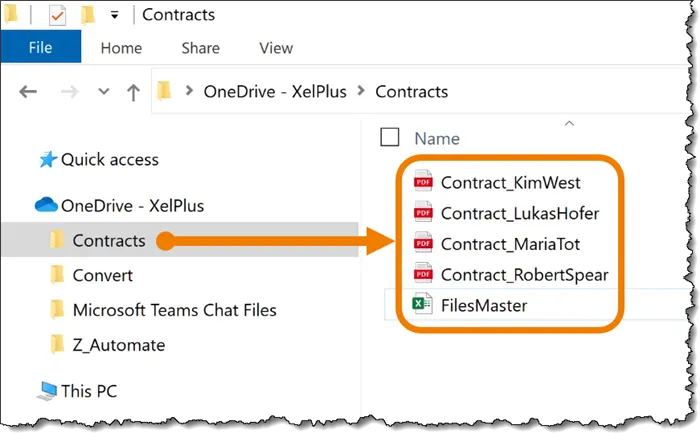This screenshot has width=700, height=433.
Task: Switch to the Share ribbon tab
Action: (200, 47)
